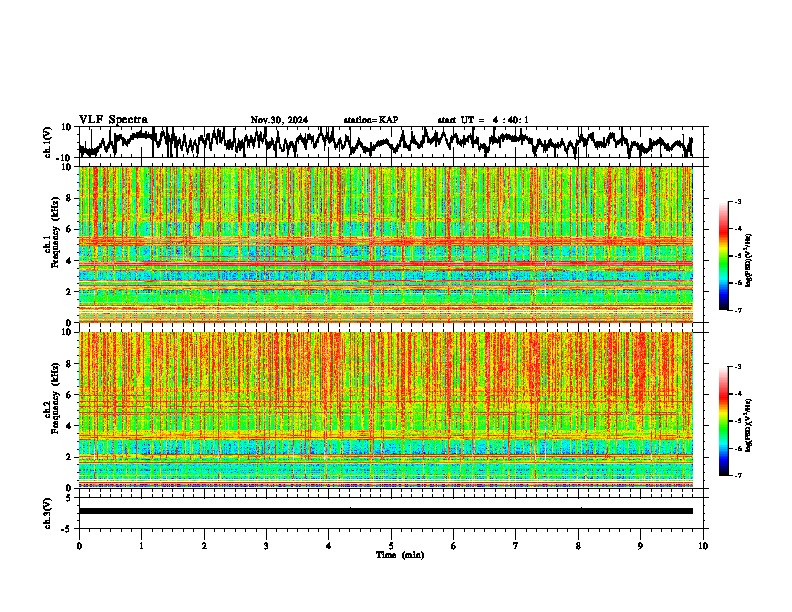Click time axis tick label "0"
Screen dimensions: 792x612
pos(79,546)
